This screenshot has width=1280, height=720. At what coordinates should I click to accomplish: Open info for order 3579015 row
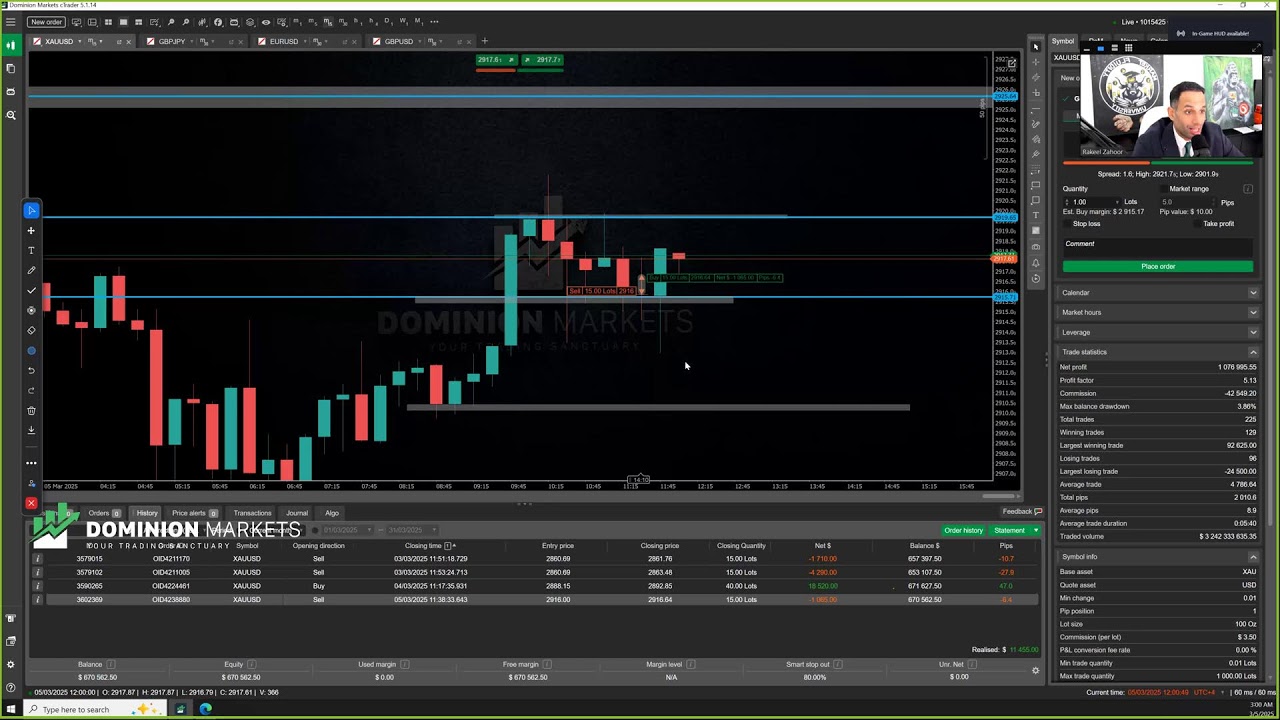pos(37,559)
